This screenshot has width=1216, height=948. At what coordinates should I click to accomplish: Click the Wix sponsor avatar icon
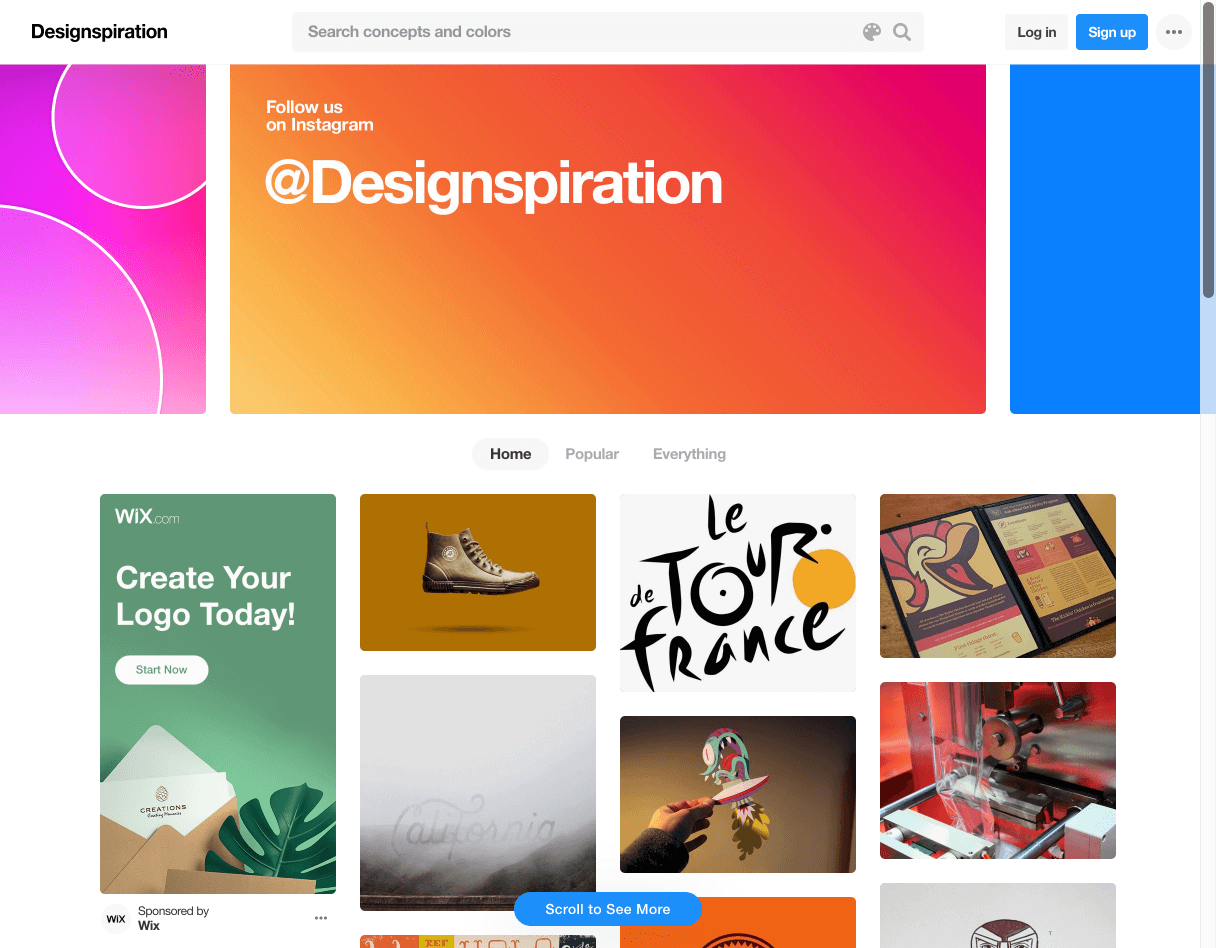[116, 919]
